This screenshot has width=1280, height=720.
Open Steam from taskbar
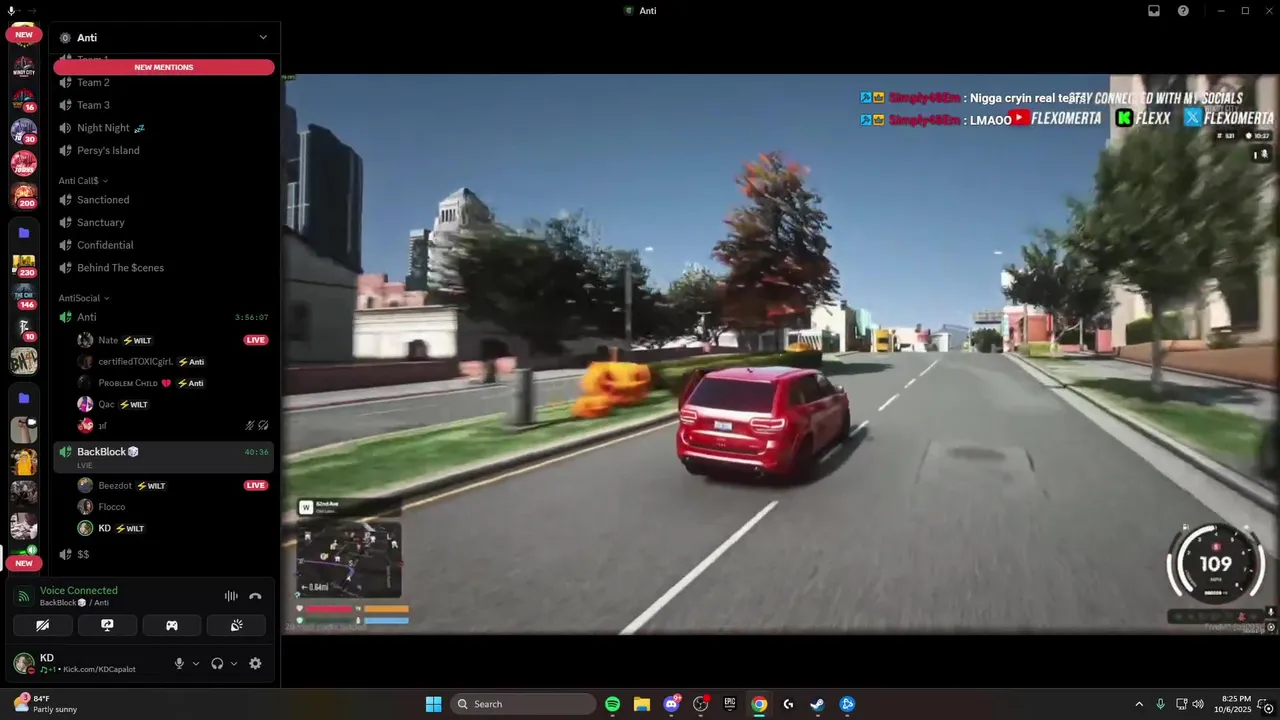pos(817,704)
